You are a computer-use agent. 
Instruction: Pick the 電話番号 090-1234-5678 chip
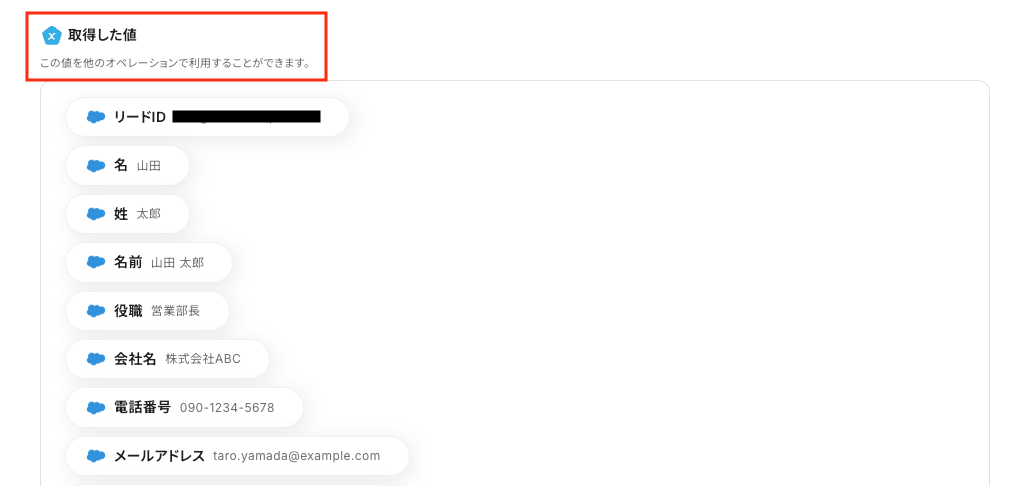point(185,407)
